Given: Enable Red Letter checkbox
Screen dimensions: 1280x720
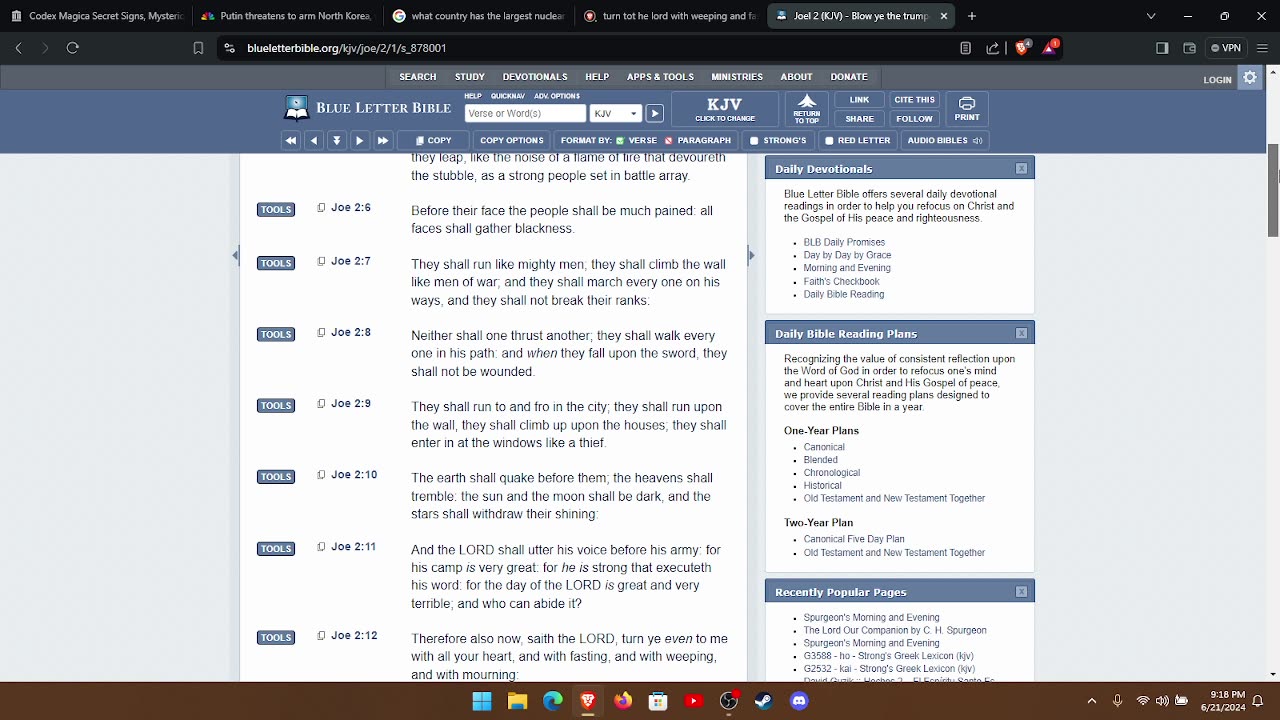Looking at the screenshot, I should click(829, 141).
